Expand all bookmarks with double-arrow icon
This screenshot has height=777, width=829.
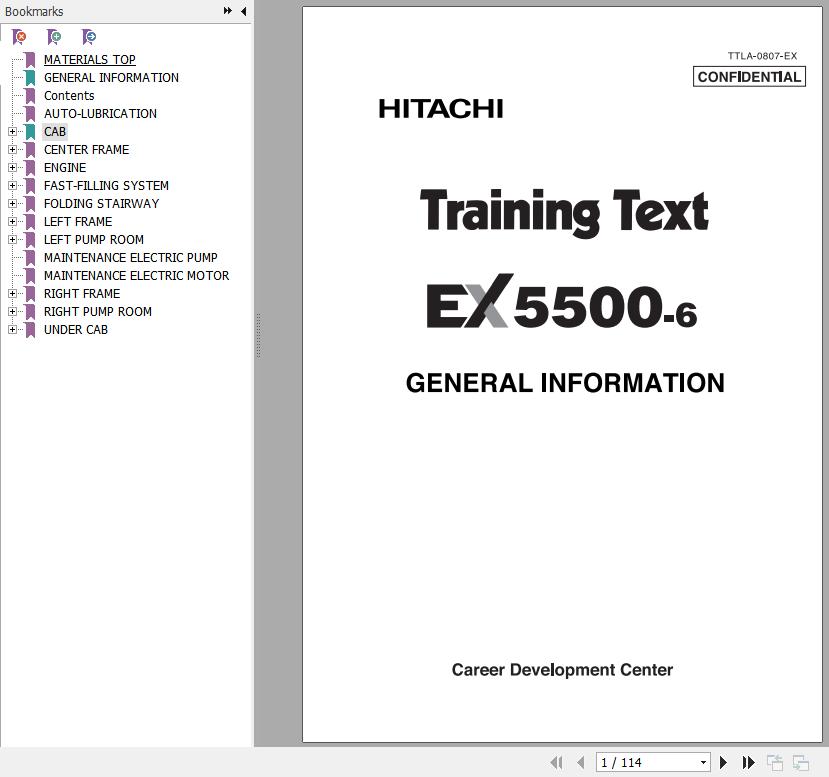(x=228, y=11)
